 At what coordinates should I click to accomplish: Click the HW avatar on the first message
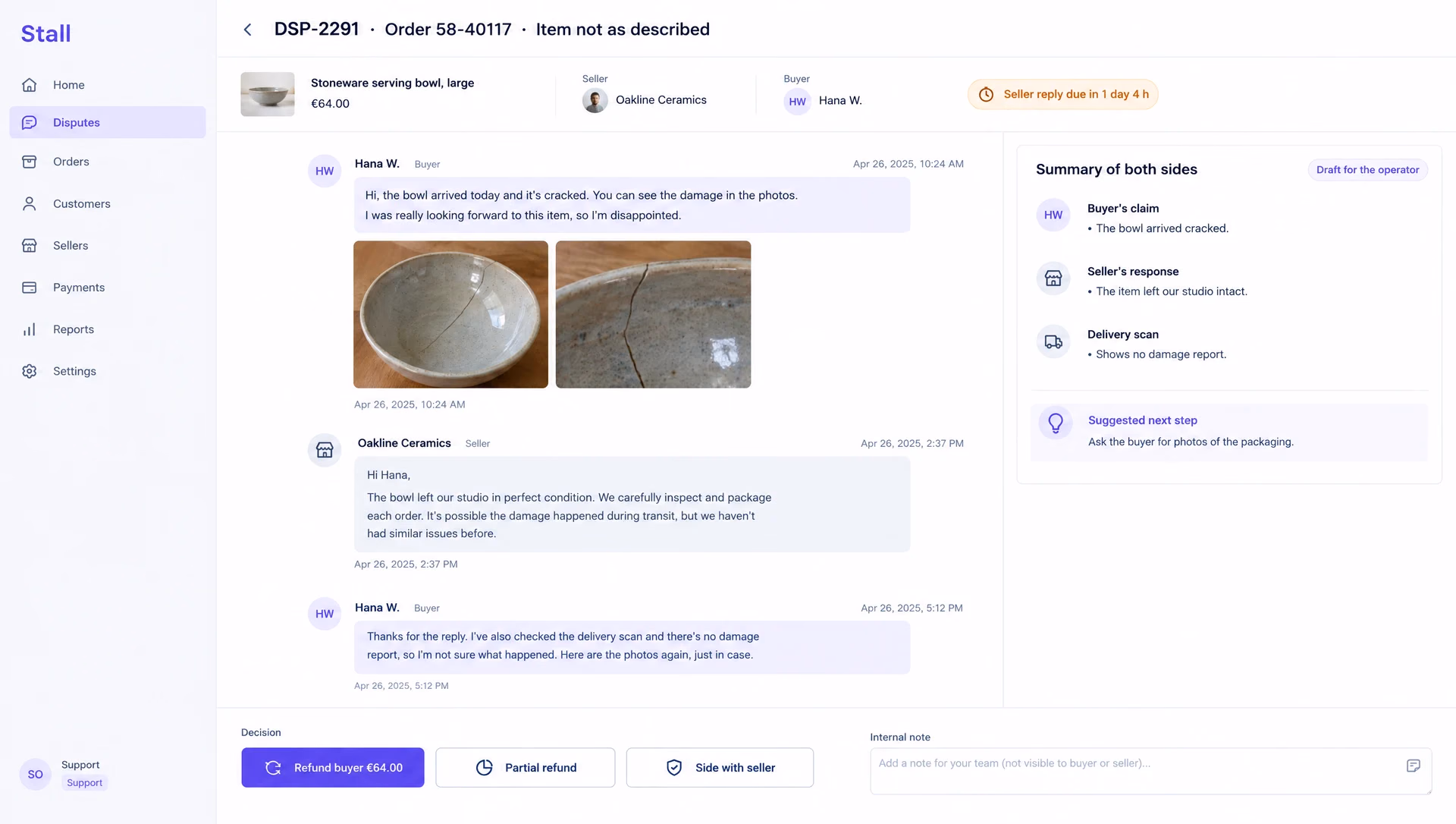[x=325, y=171]
